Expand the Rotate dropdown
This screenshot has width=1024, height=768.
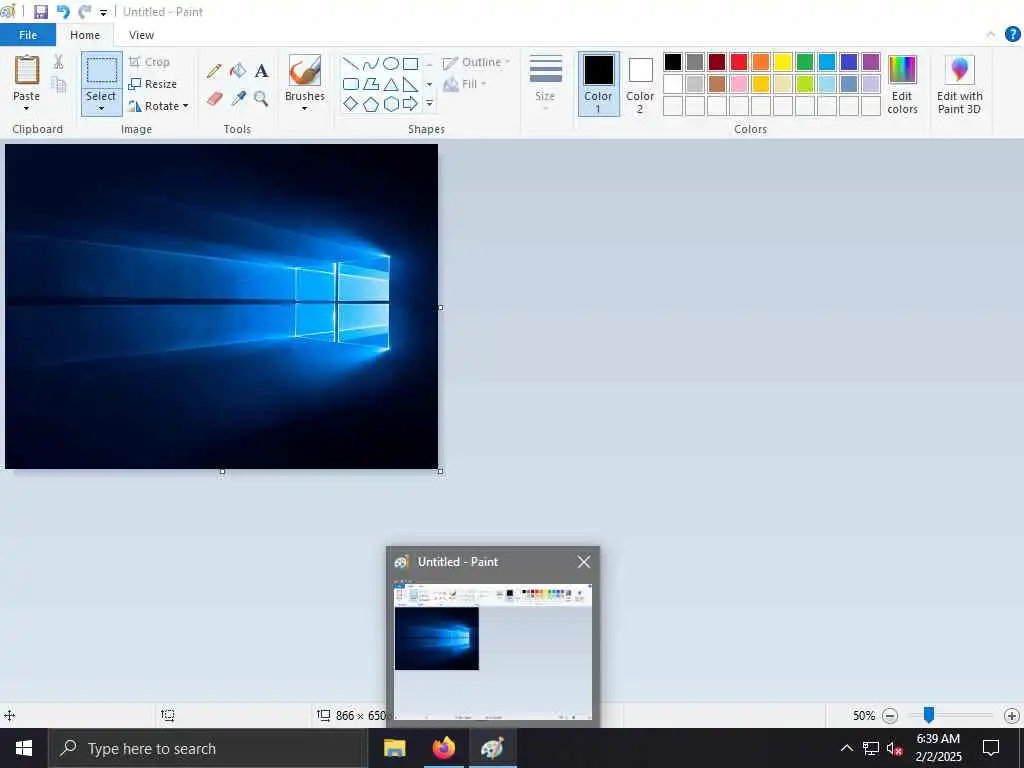[185, 106]
